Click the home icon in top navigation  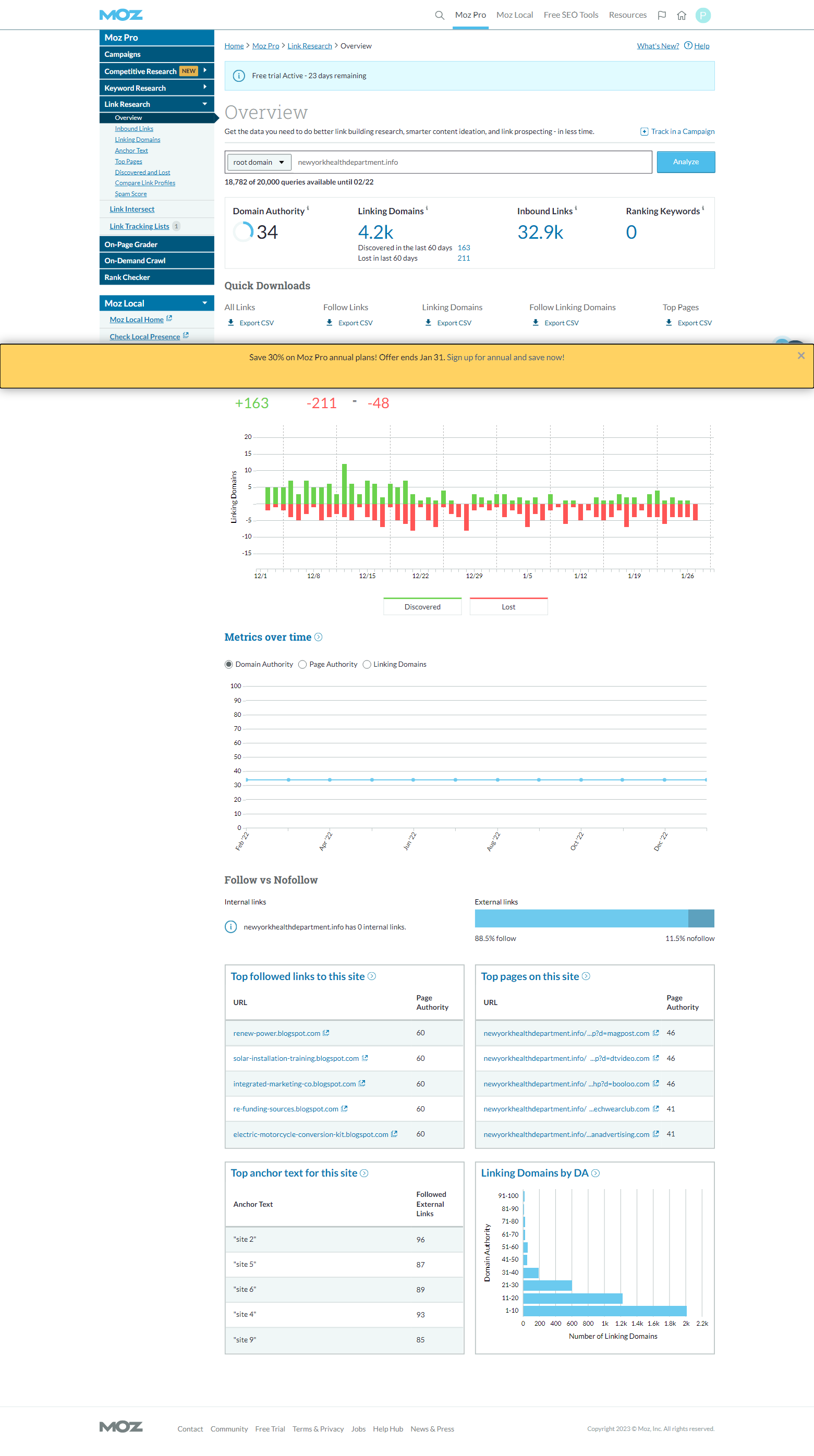[x=681, y=15]
